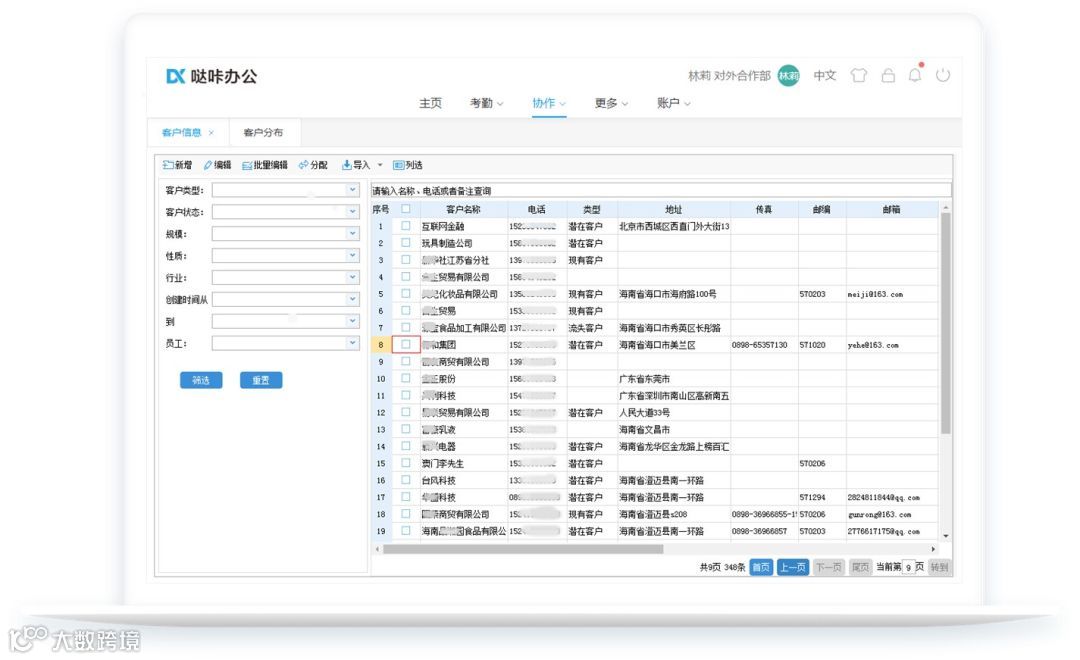Tick the checkbox in row 13
Screen dimensions: 1080x660
(406, 429)
